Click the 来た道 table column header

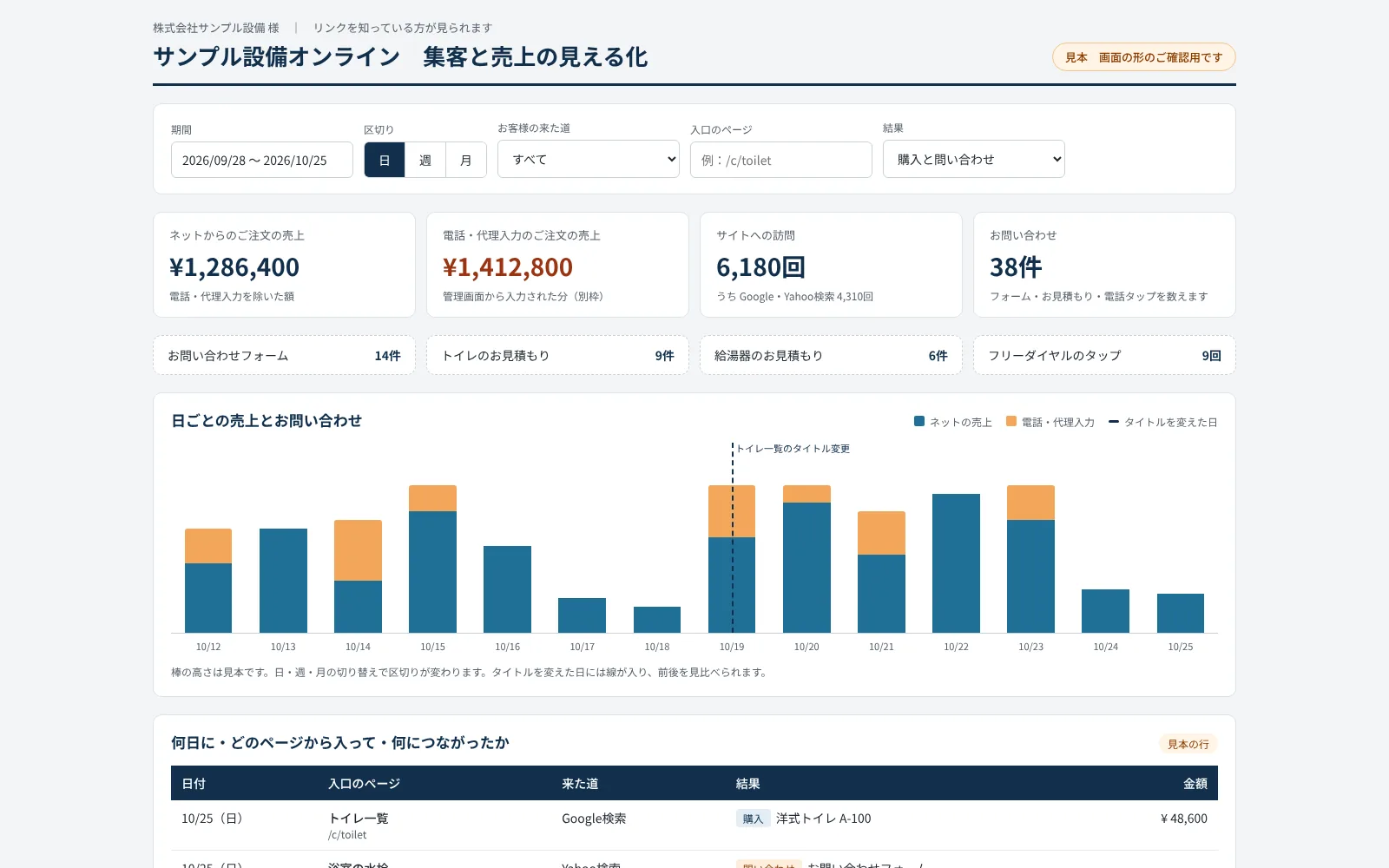(580, 783)
